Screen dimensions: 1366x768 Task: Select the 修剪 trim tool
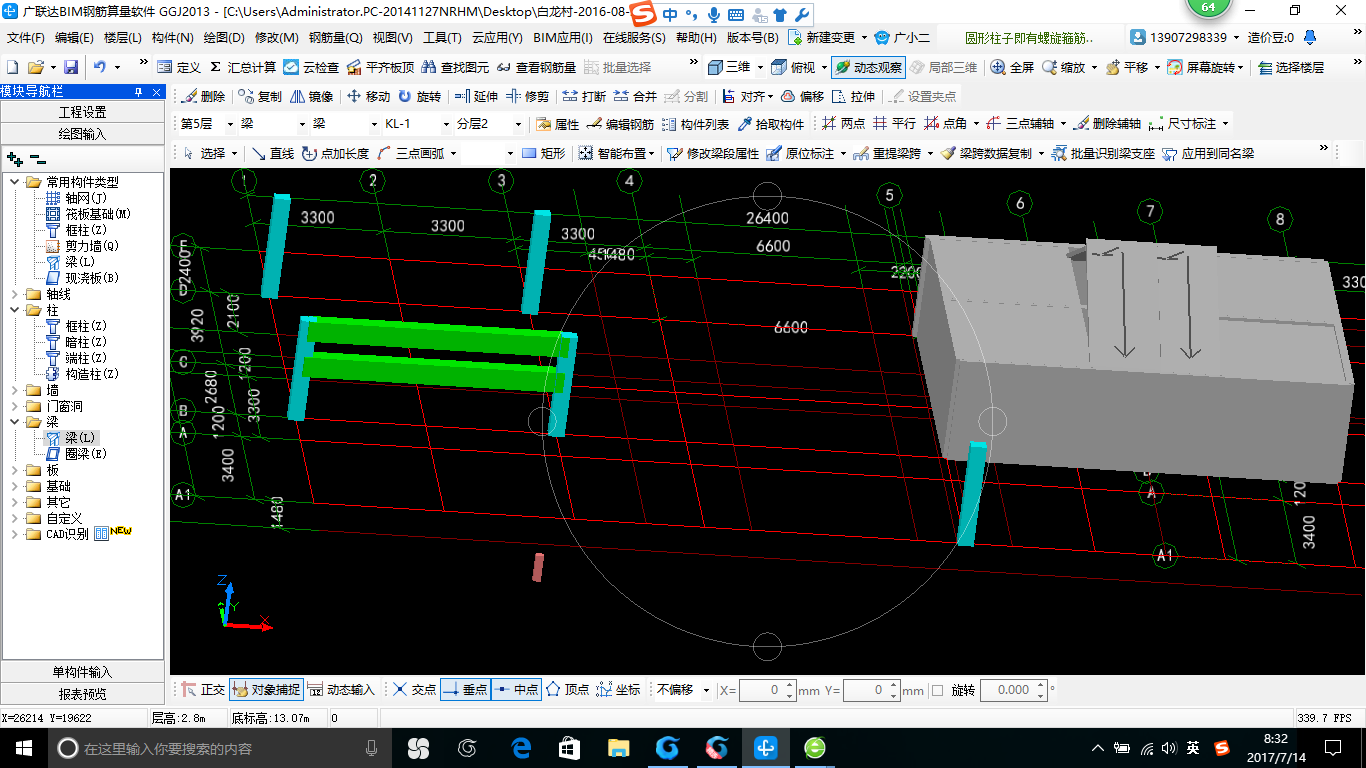click(526, 96)
